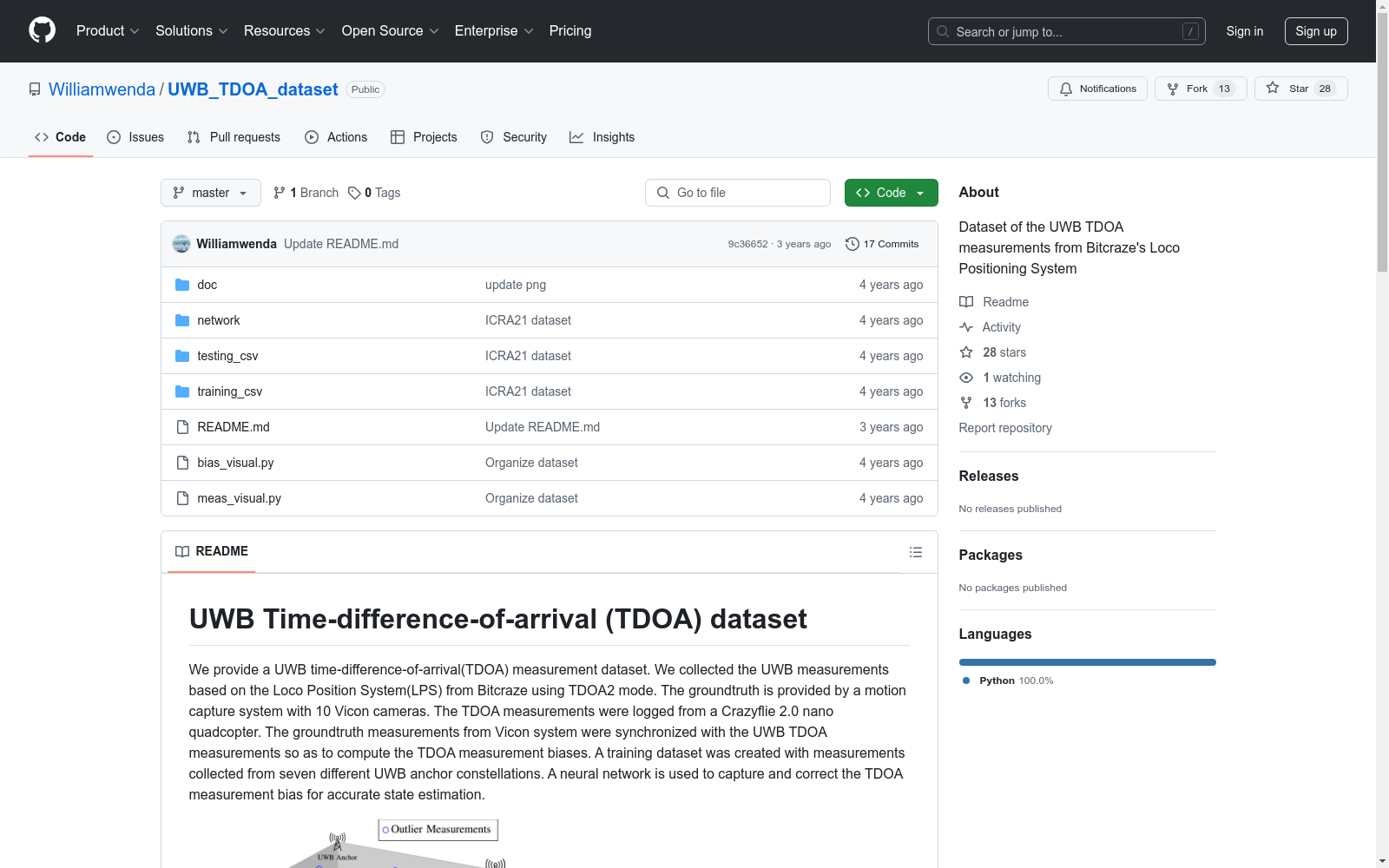Viewport: 1389px width, 868px height.
Task: Click the commit history clock icon
Action: [x=851, y=244]
